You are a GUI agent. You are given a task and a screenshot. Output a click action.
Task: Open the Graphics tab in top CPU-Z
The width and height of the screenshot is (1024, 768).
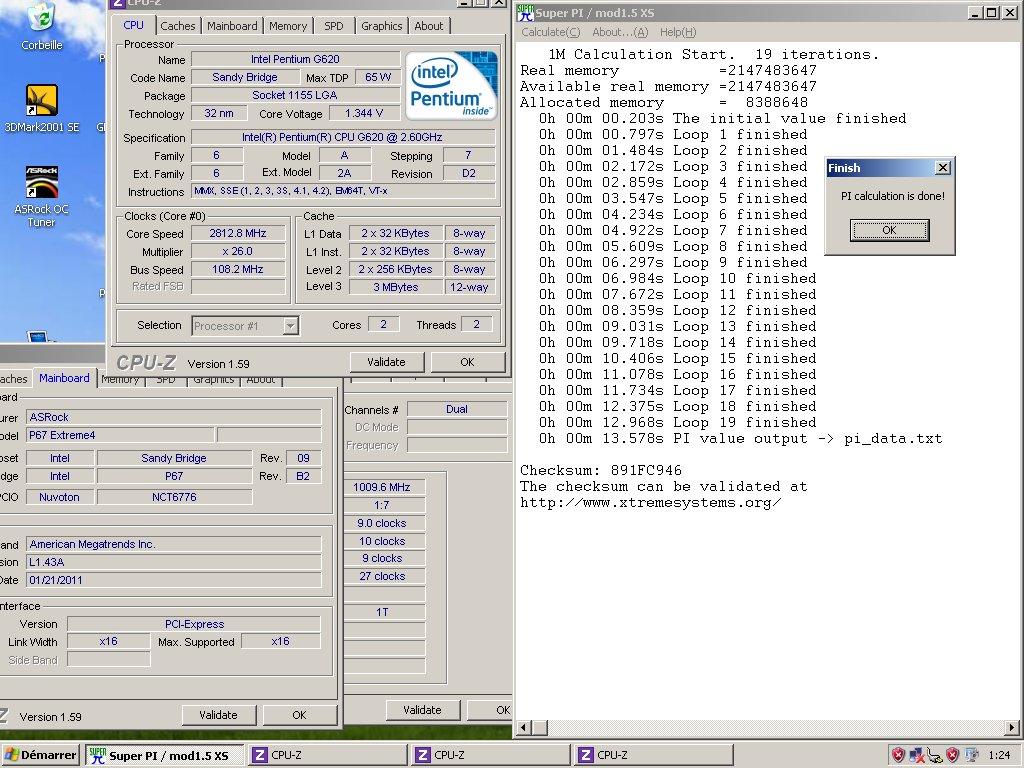(381, 26)
